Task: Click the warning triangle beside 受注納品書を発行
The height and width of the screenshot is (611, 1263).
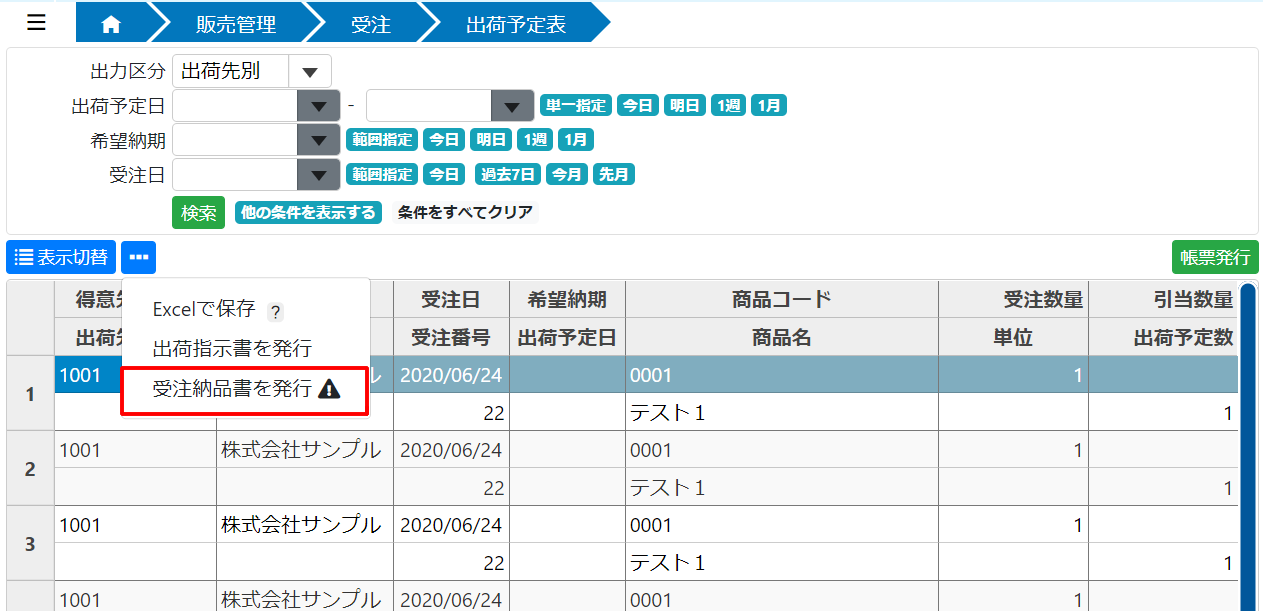Action: click(x=329, y=390)
